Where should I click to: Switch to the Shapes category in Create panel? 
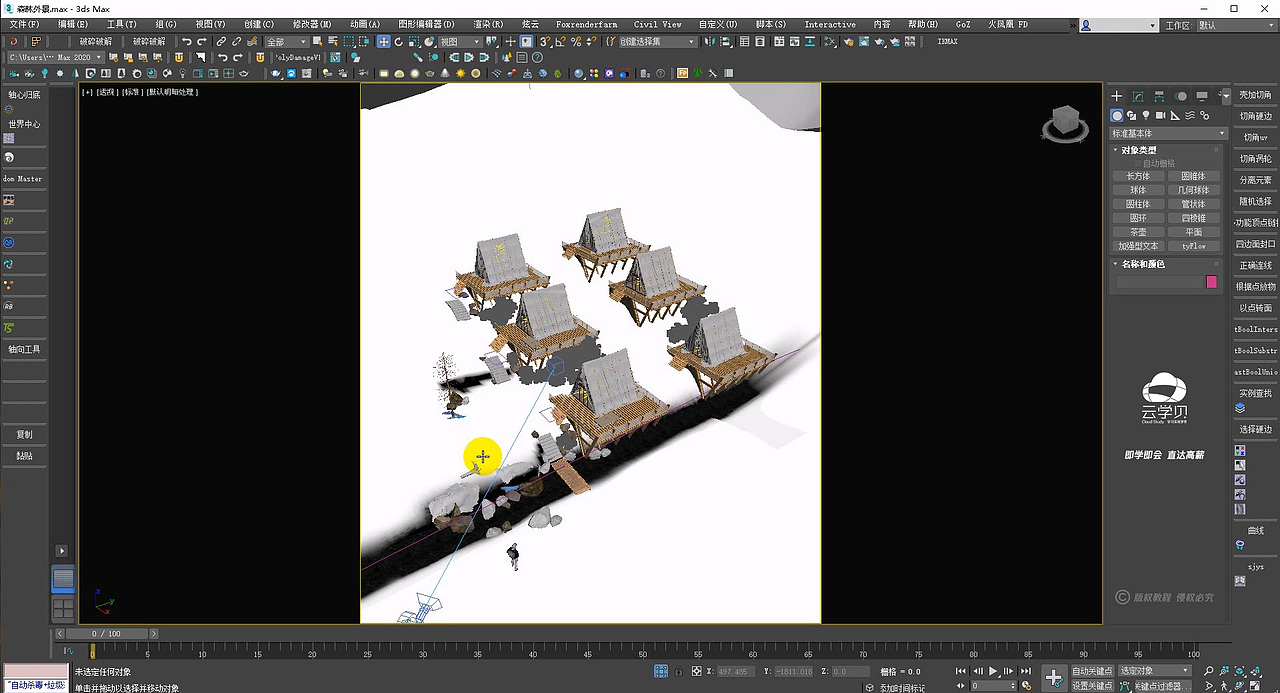[1133, 115]
